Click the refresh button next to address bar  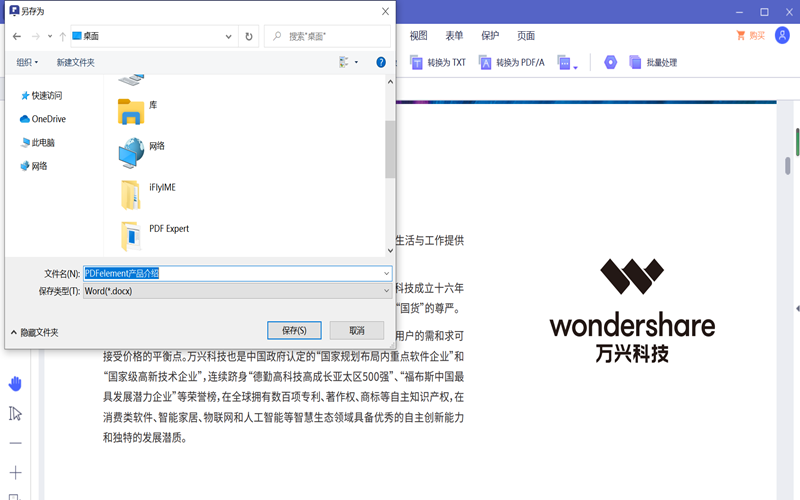(x=249, y=36)
